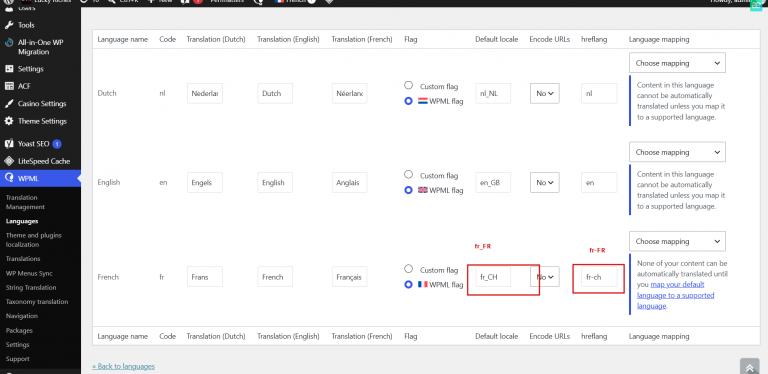Open WP Menus Sync submenu item
768x374 pixels.
point(29,274)
